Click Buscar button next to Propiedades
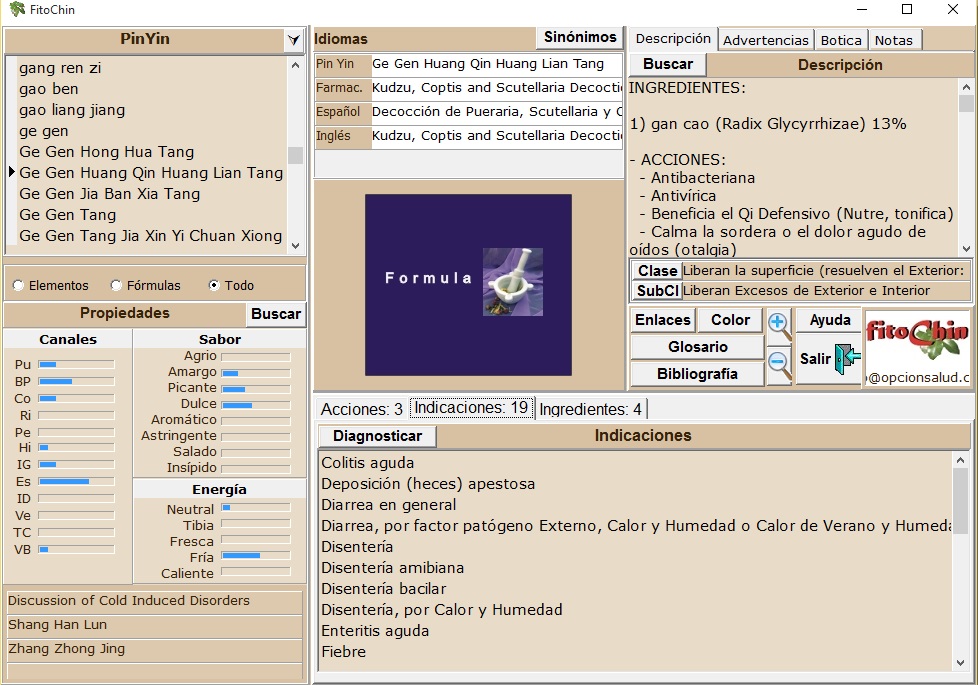Screen dimensions: 978x685 276,314
